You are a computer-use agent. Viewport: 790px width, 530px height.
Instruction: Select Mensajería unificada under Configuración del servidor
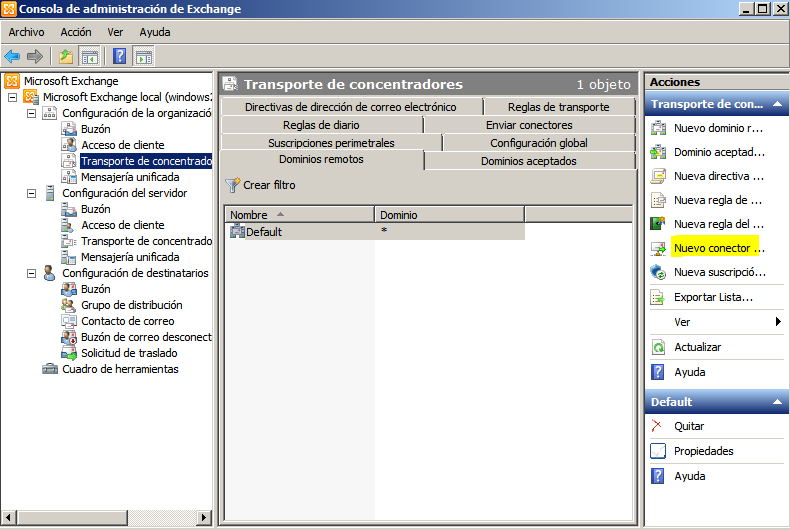click(130, 257)
